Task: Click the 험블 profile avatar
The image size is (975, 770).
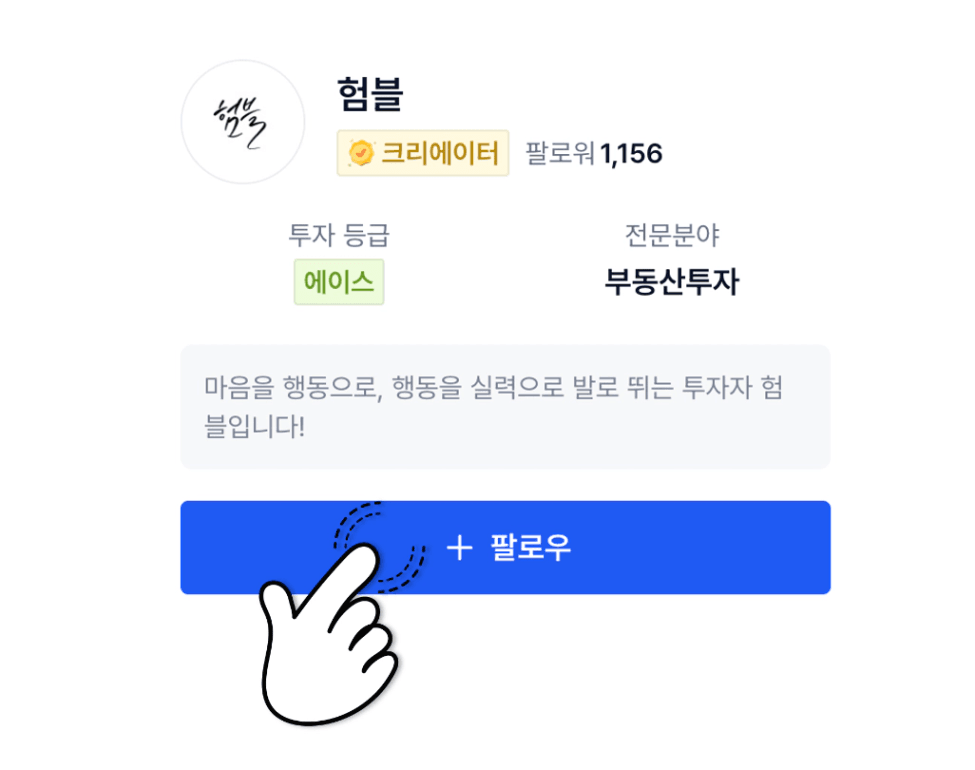Action: pos(242,122)
